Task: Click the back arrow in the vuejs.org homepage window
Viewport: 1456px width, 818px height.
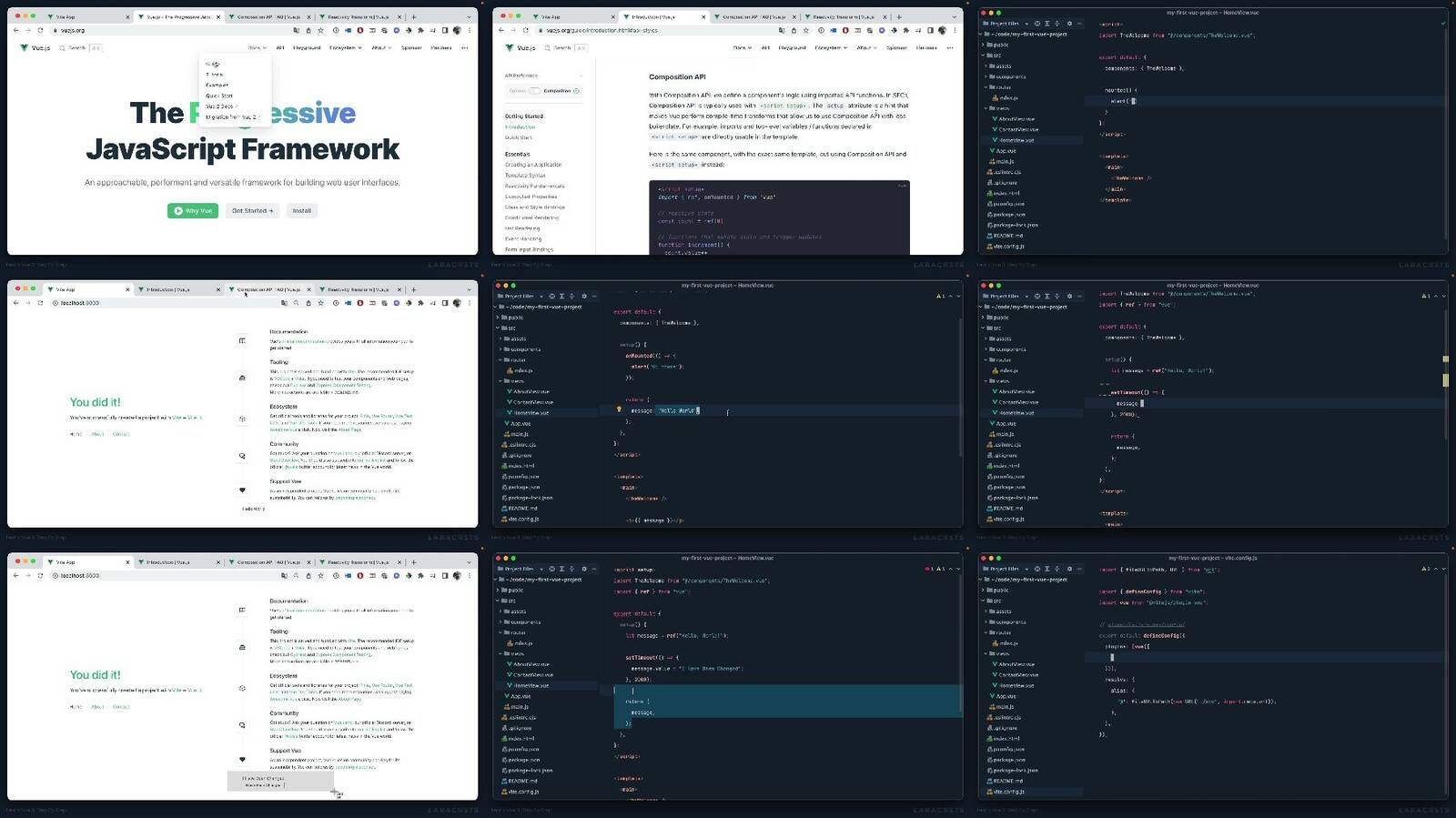Action: point(15,30)
